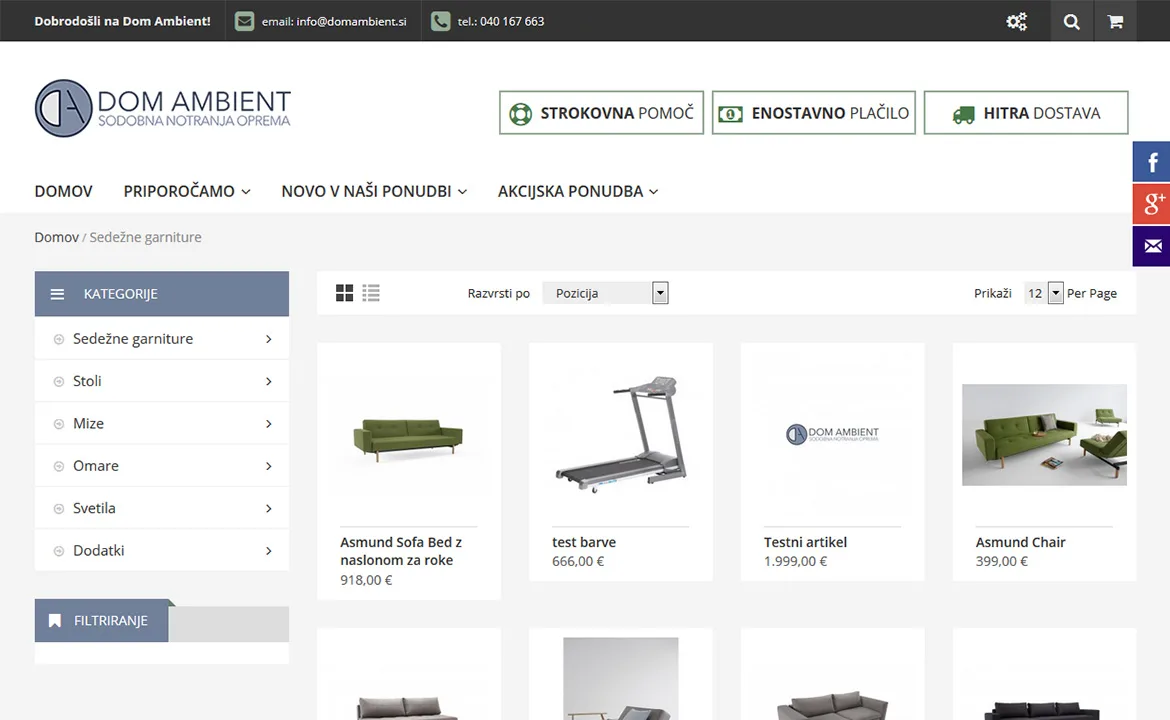This screenshot has width=1170, height=720.
Task: Click the green phone icon in top bar
Action: pyautogui.click(x=440, y=21)
